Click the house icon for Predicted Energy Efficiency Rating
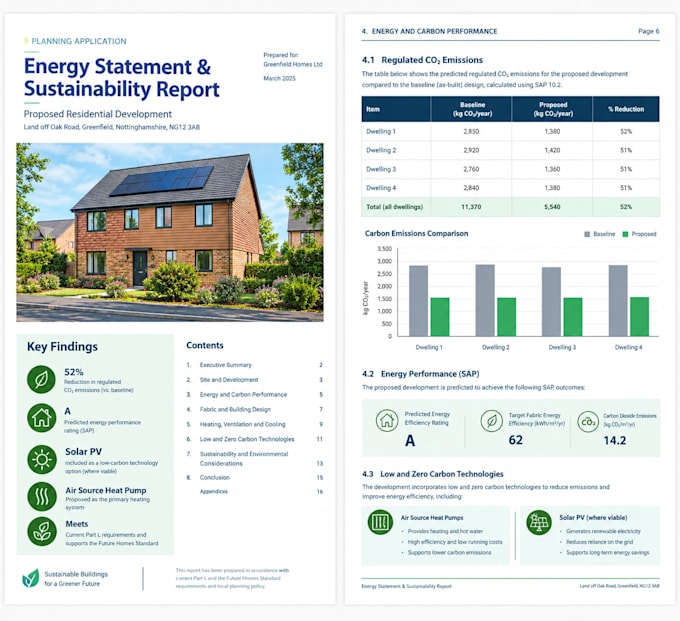 click(x=387, y=421)
